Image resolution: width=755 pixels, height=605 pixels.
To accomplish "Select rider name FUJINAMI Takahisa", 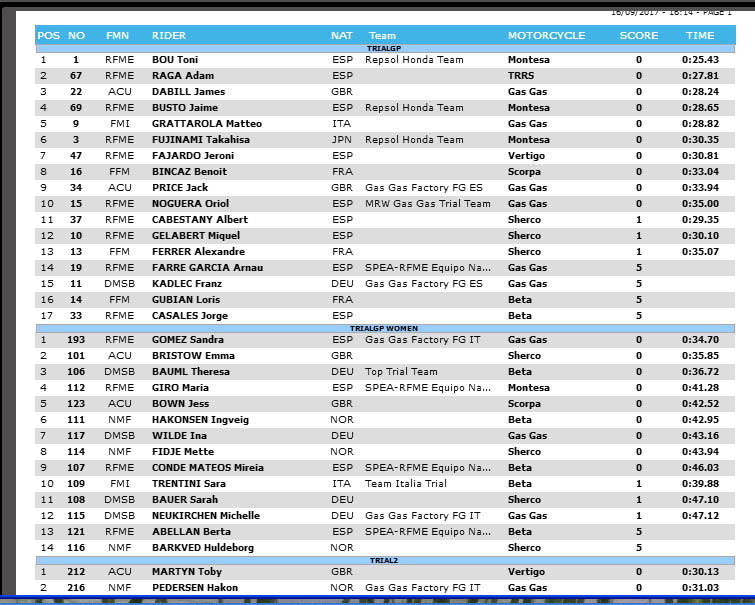I will [201, 140].
